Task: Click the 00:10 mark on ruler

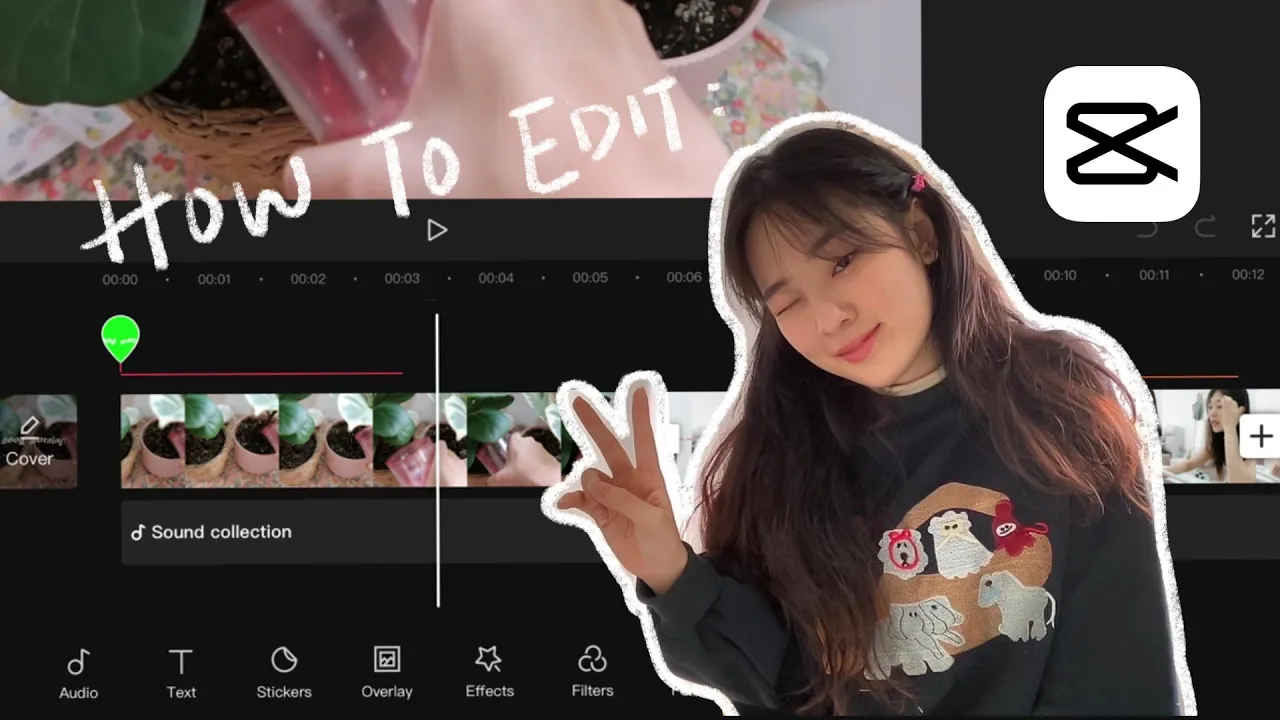Action: point(1060,275)
